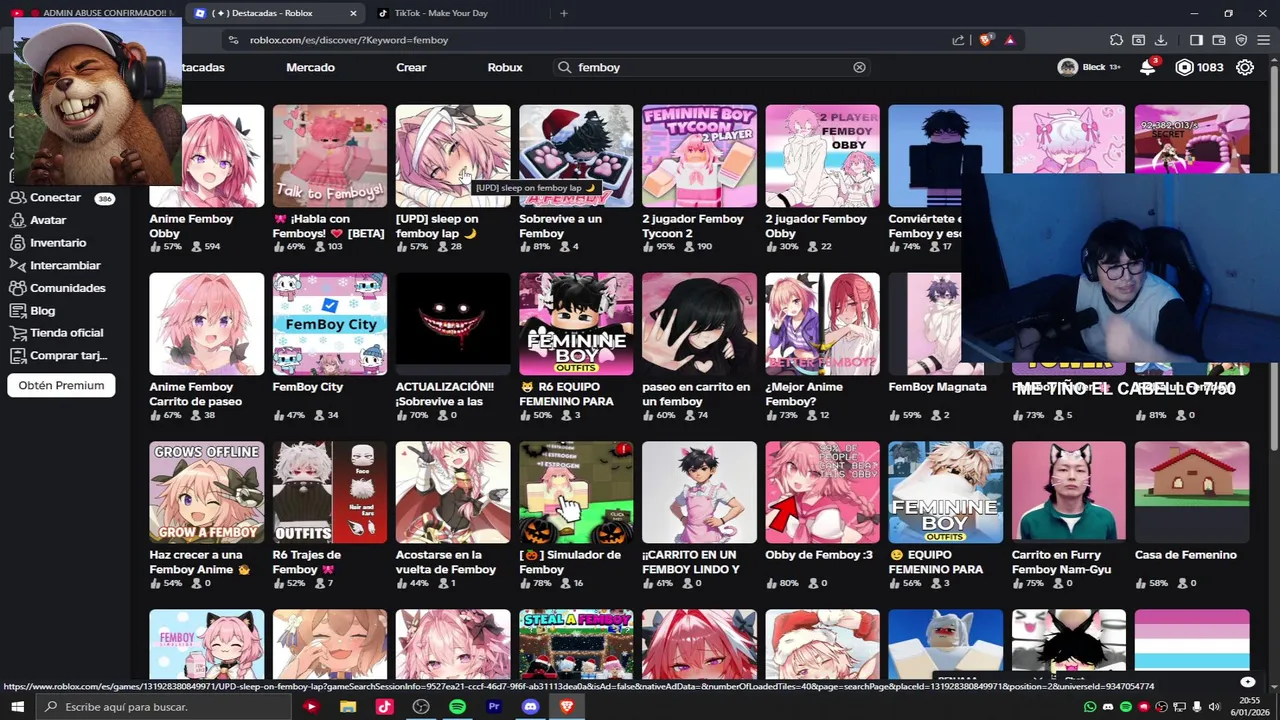Open WhatsApp icon in system tray
The width and height of the screenshot is (1280, 720).
point(1090,707)
